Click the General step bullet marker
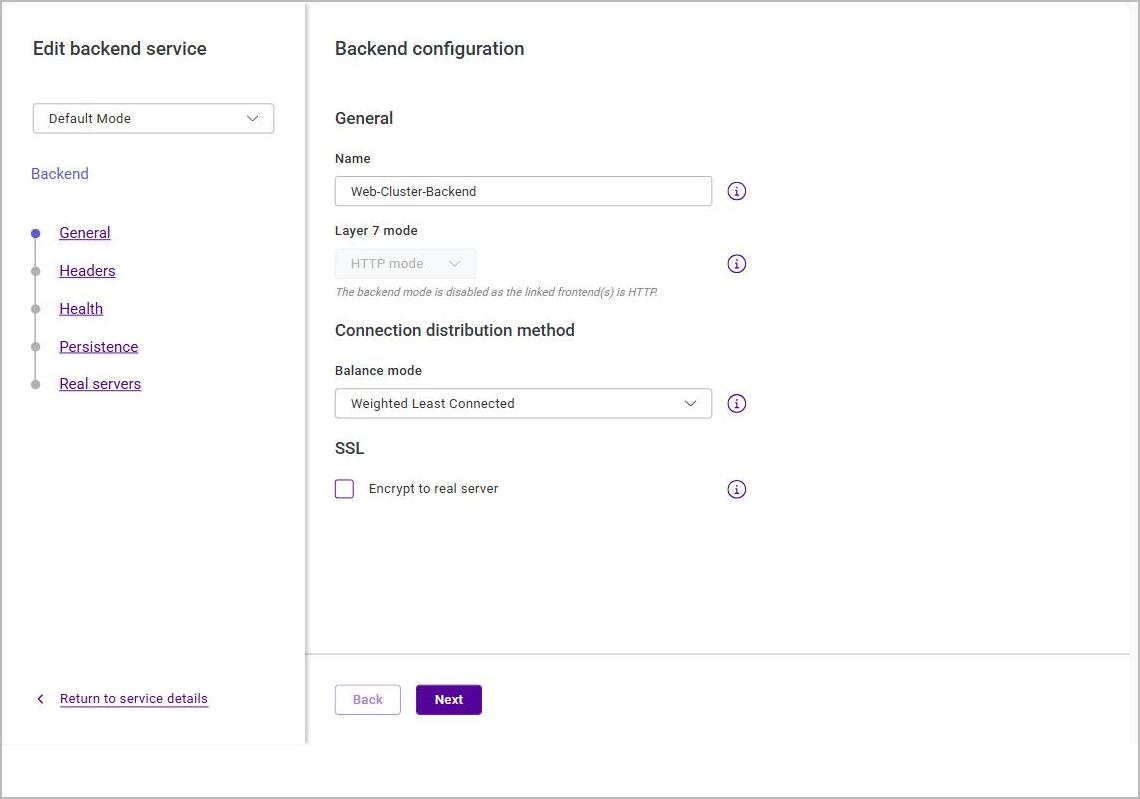Image resolution: width=1140 pixels, height=799 pixels. [x=36, y=233]
